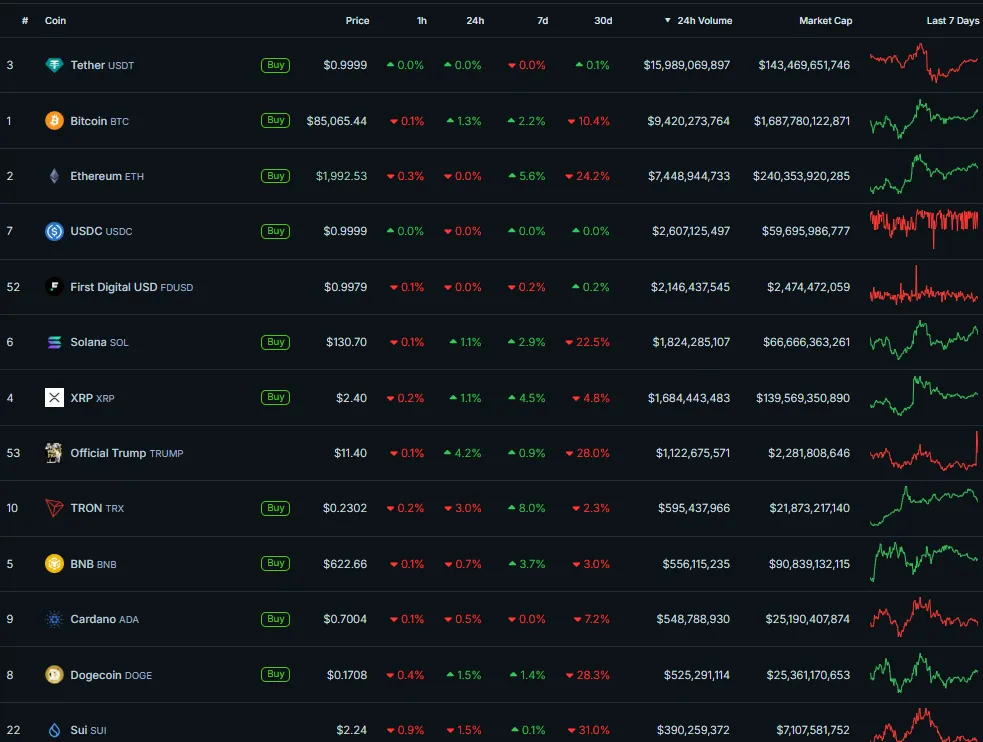Buy Bitcoin BTC
The height and width of the screenshot is (742, 983).
point(275,120)
